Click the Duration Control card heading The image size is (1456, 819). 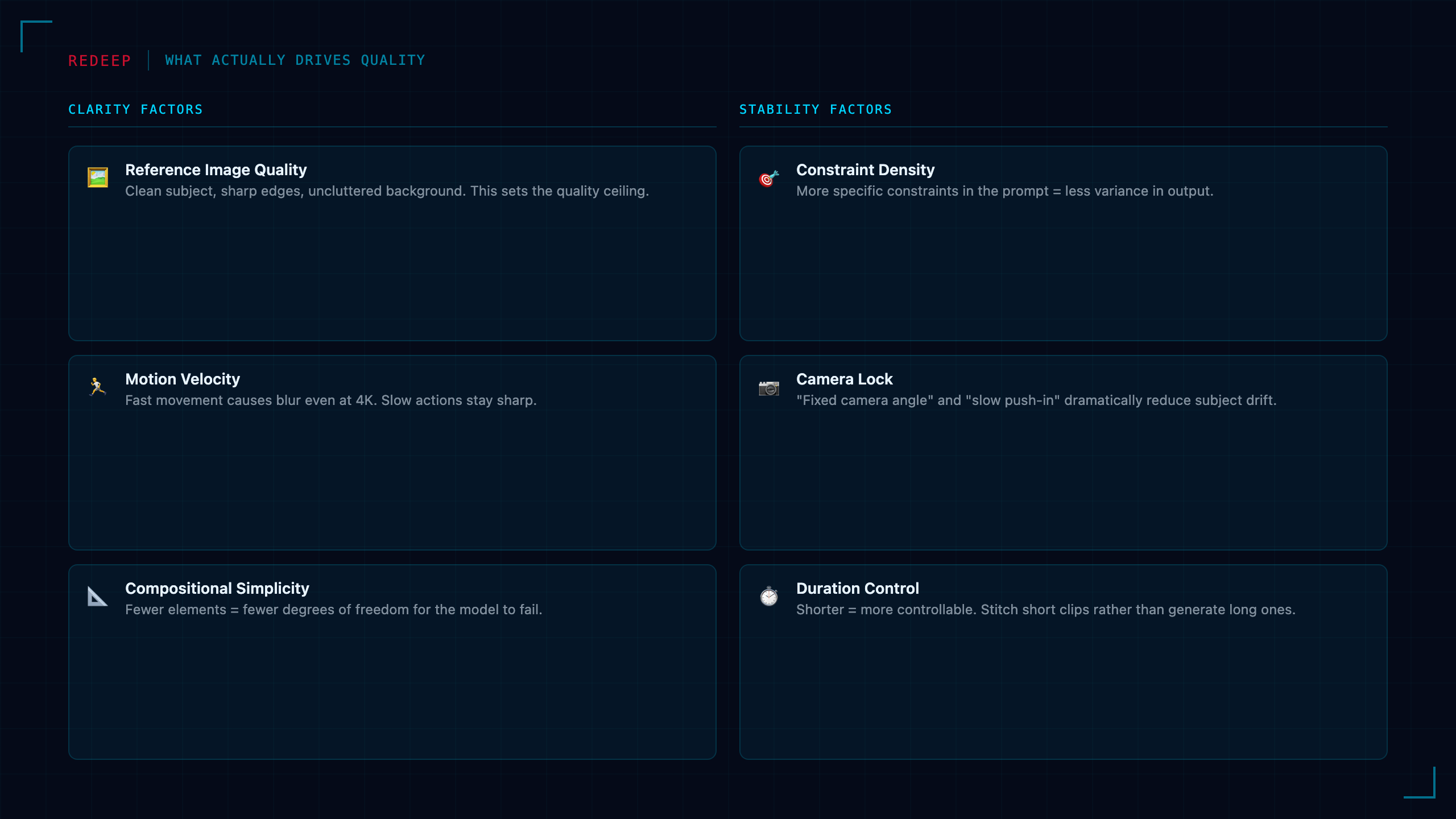tap(858, 588)
